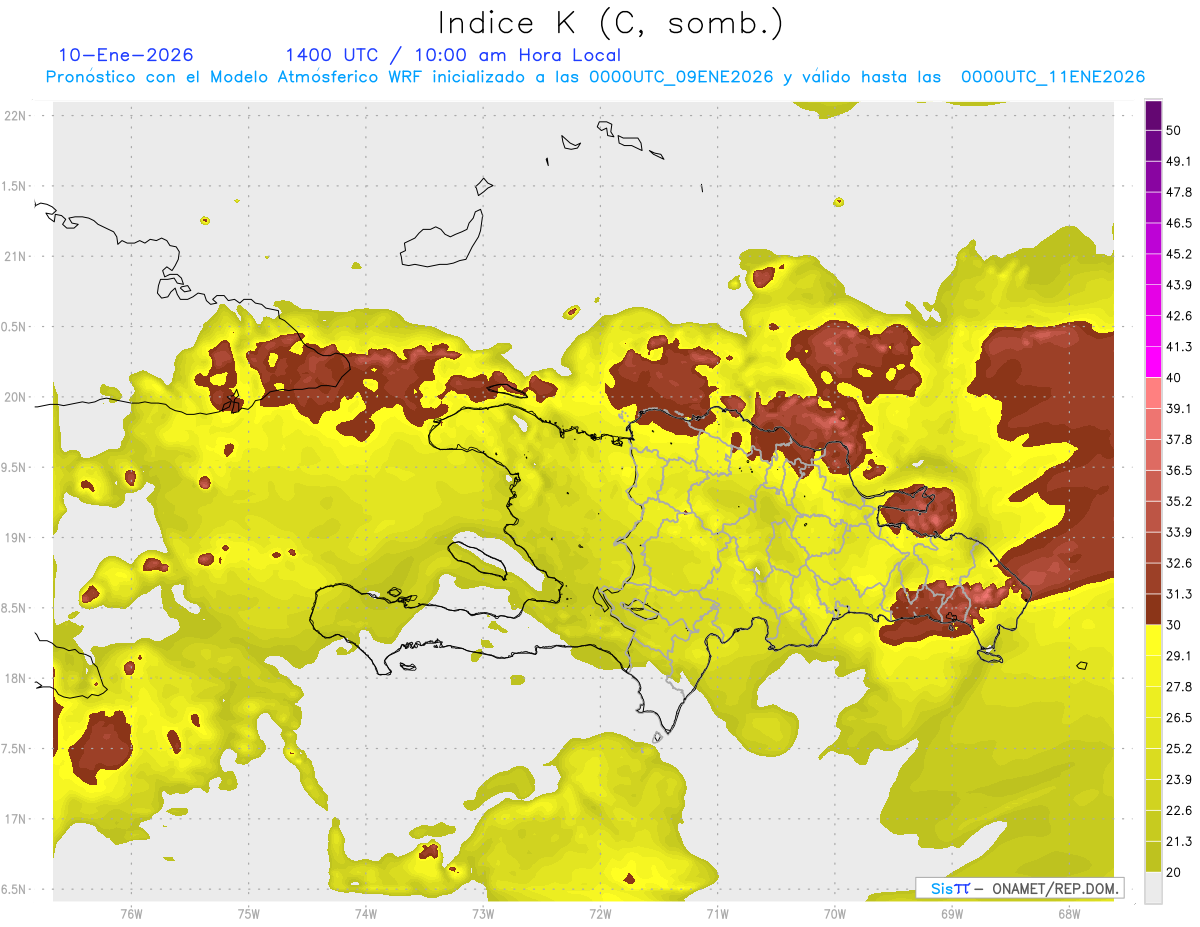Viewport: 1200px width, 927px height.
Task: Click the salmon legend swatch between 39.1 and 40
Action: 1154,393
